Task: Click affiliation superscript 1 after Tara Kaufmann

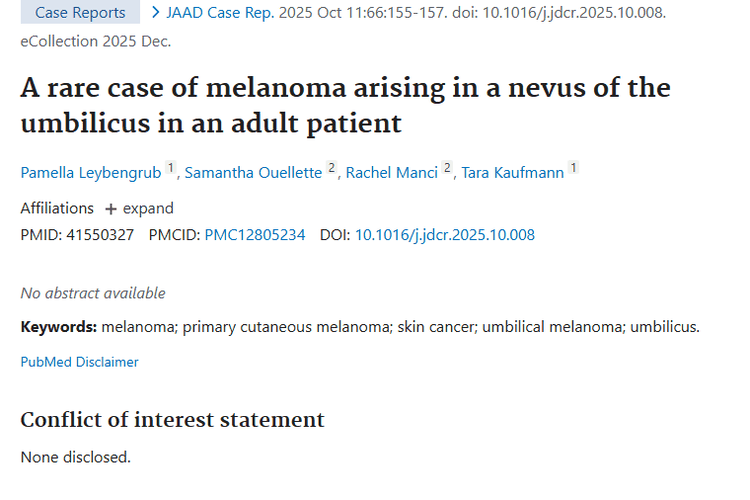Action: coord(574,168)
